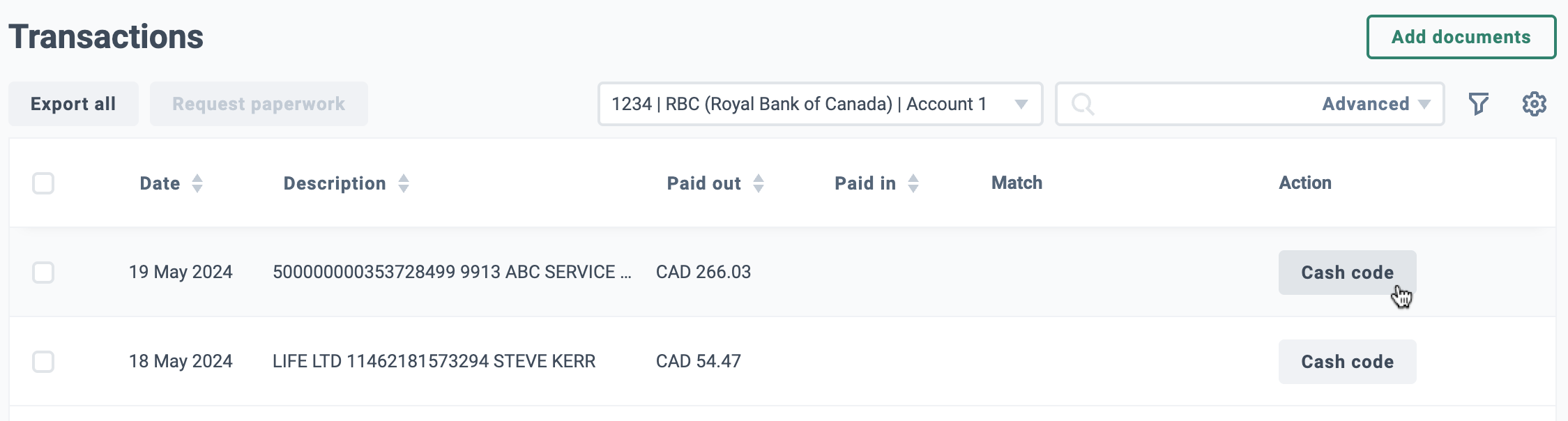Image resolution: width=1568 pixels, height=421 pixels.
Task: Click Export all button
Action: click(x=73, y=104)
